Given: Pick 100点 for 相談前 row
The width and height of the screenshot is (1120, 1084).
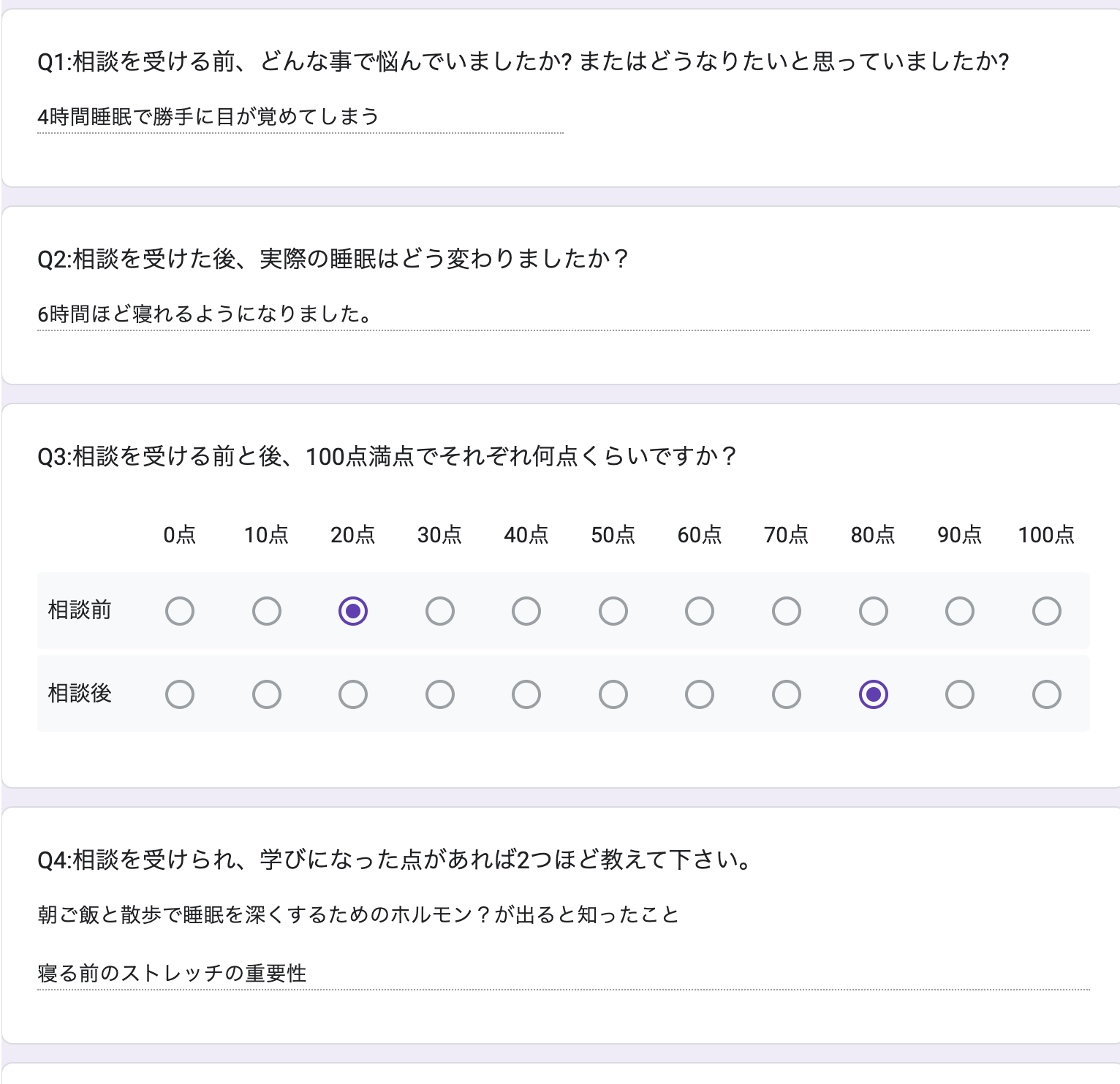Looking at the screenshot, I should click(x=1047, y=611).
